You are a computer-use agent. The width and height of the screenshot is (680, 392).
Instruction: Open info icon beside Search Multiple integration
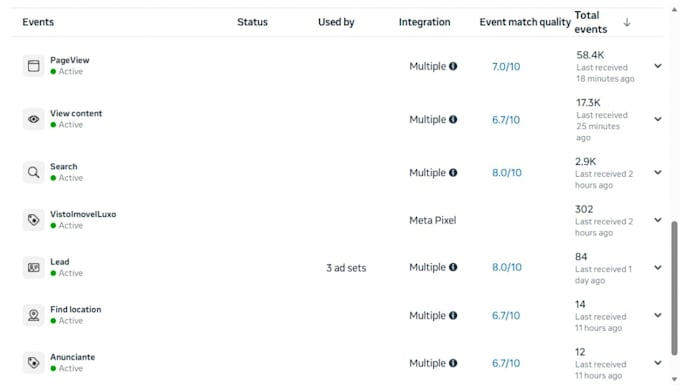coord(453,173)
